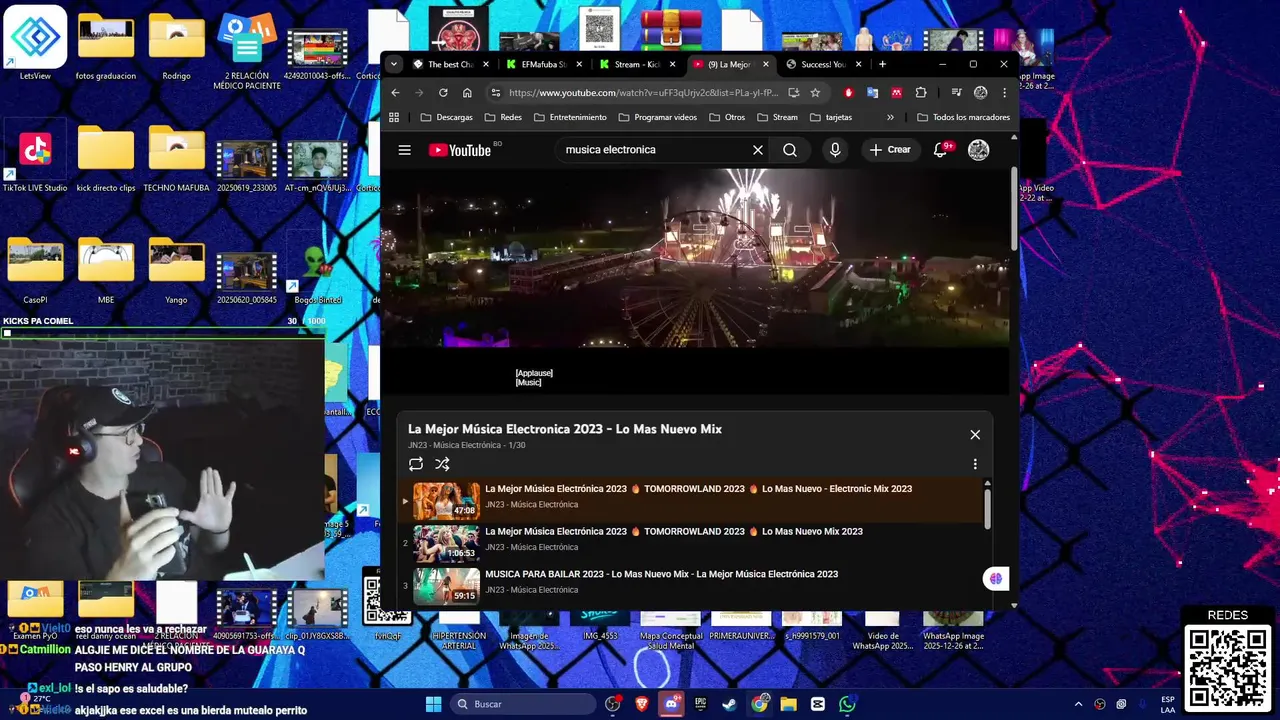
Task: Open the Stream bookmark folder
Action: (778, 117)
